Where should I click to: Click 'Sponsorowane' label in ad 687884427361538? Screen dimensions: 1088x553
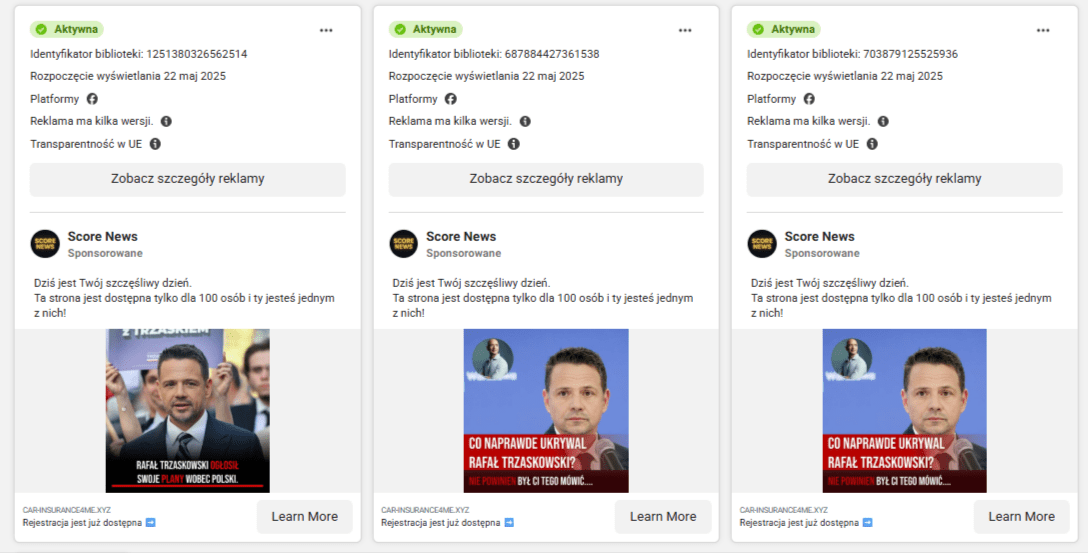464,253
